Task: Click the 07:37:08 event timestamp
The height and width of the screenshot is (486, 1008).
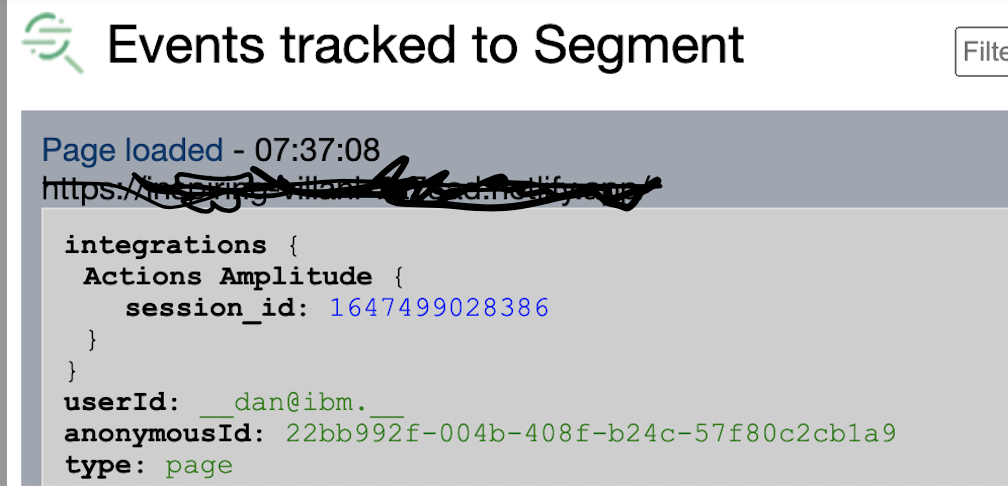Action: tap(318, 150)
